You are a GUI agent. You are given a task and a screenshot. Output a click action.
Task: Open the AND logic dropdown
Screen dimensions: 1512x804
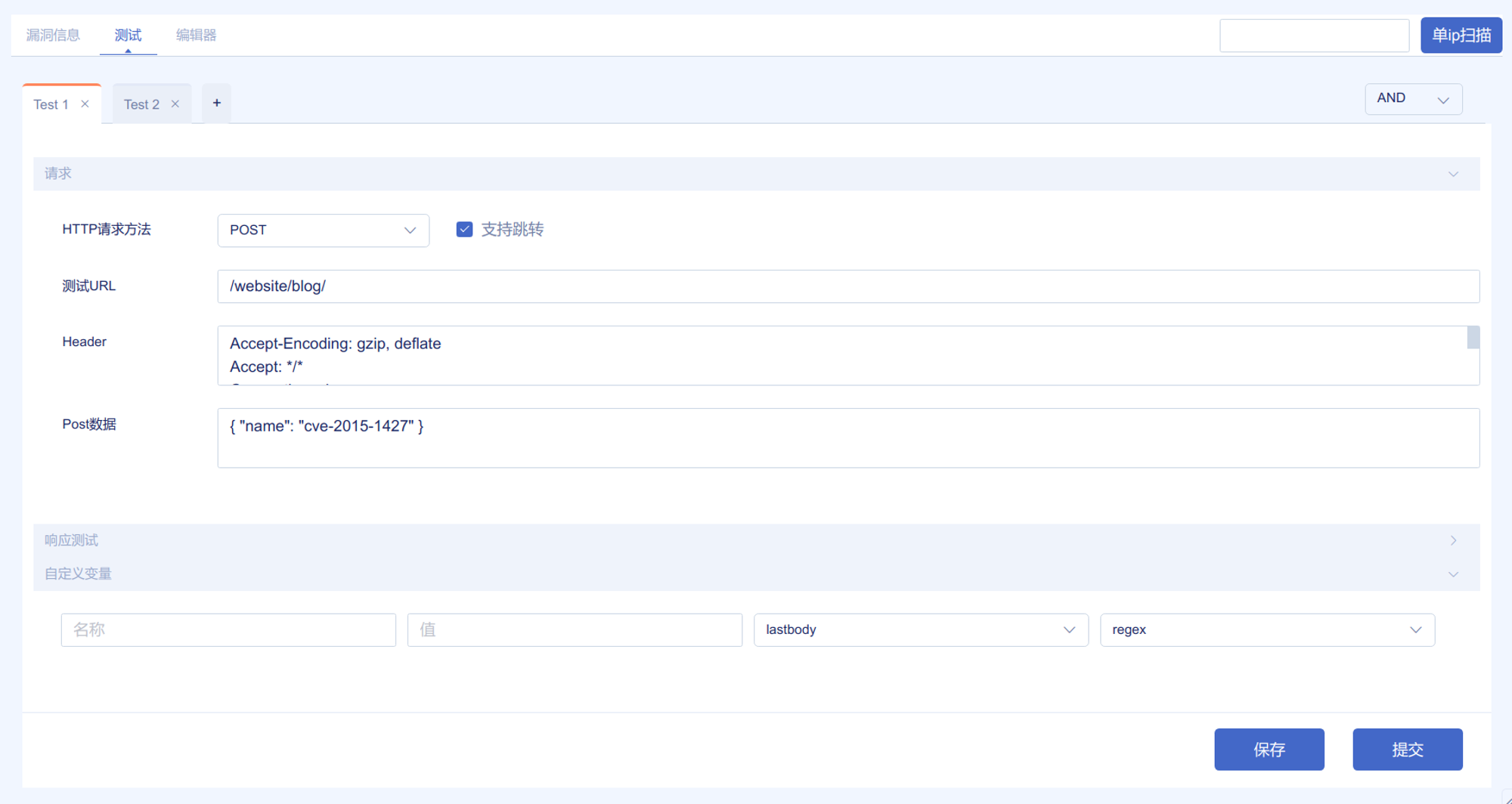tap(1413, 99)
